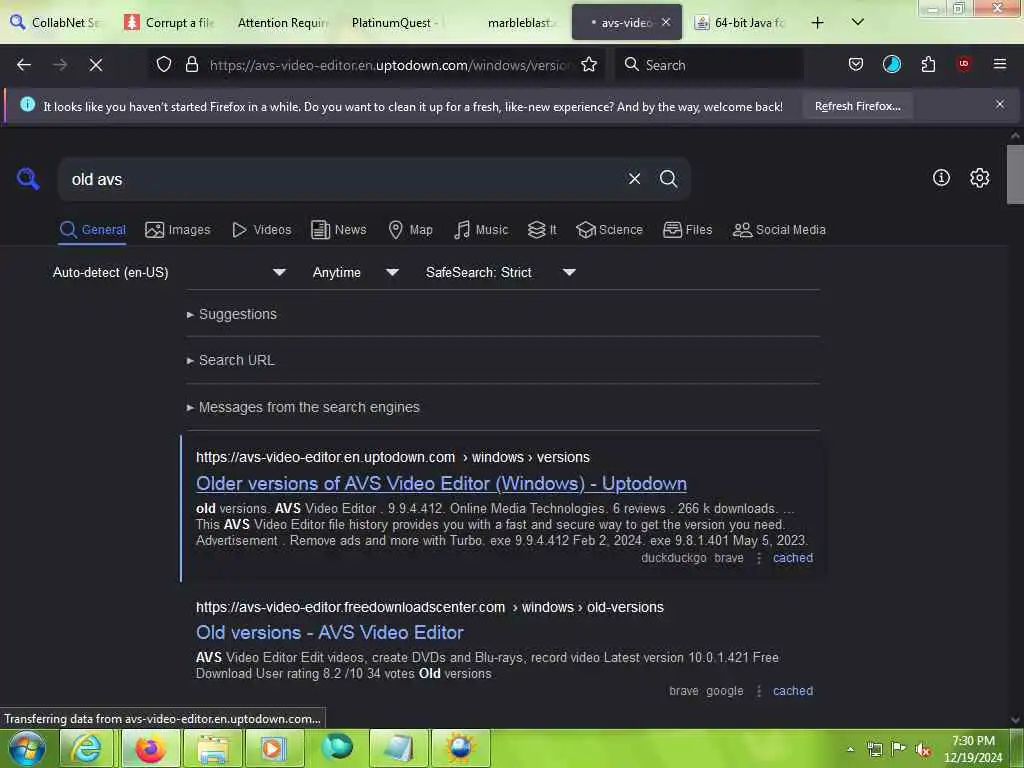Open a new tab with plus button
The image size is (1024, 768).
(817, 23)
